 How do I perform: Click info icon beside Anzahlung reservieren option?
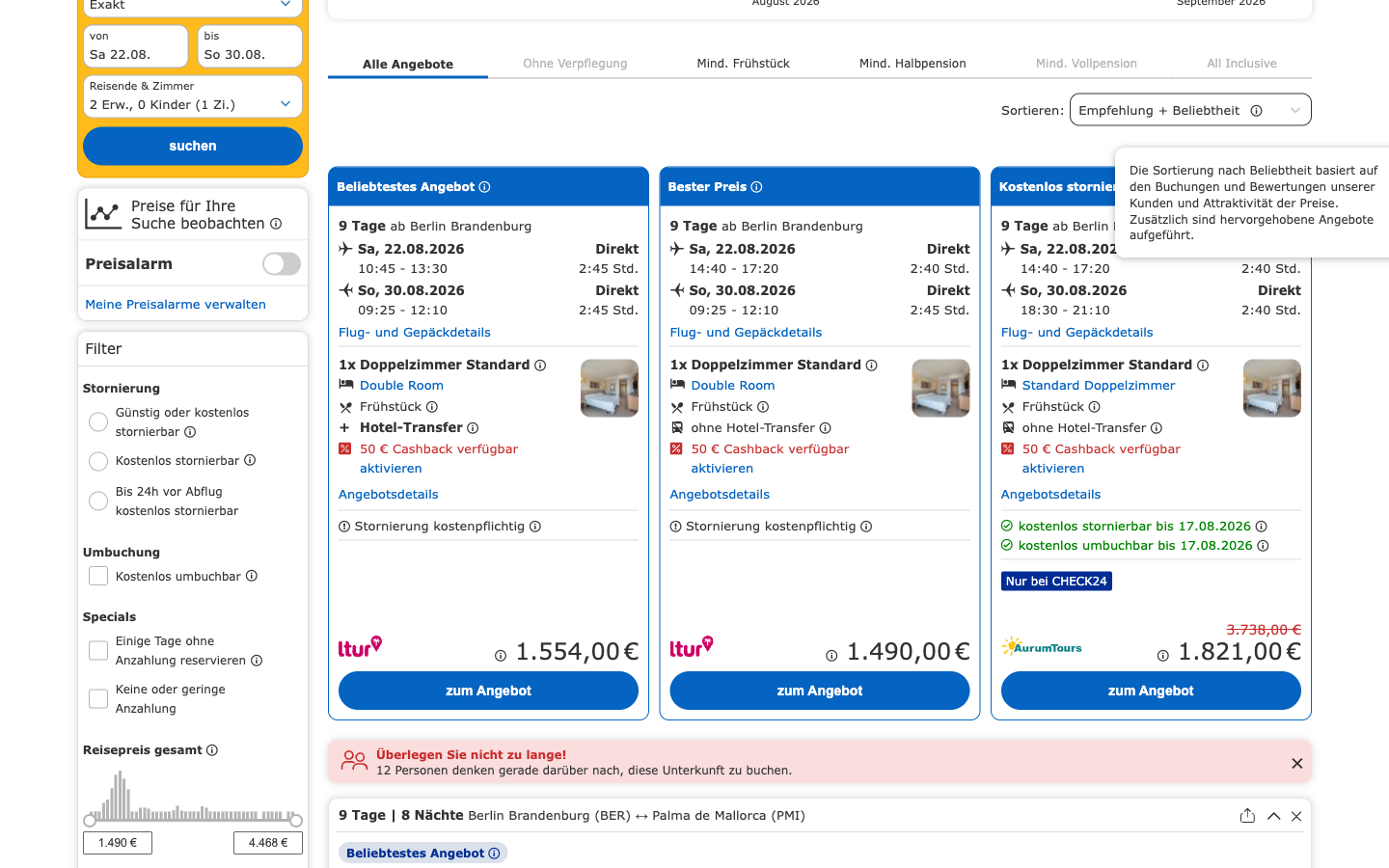point(257,661)
